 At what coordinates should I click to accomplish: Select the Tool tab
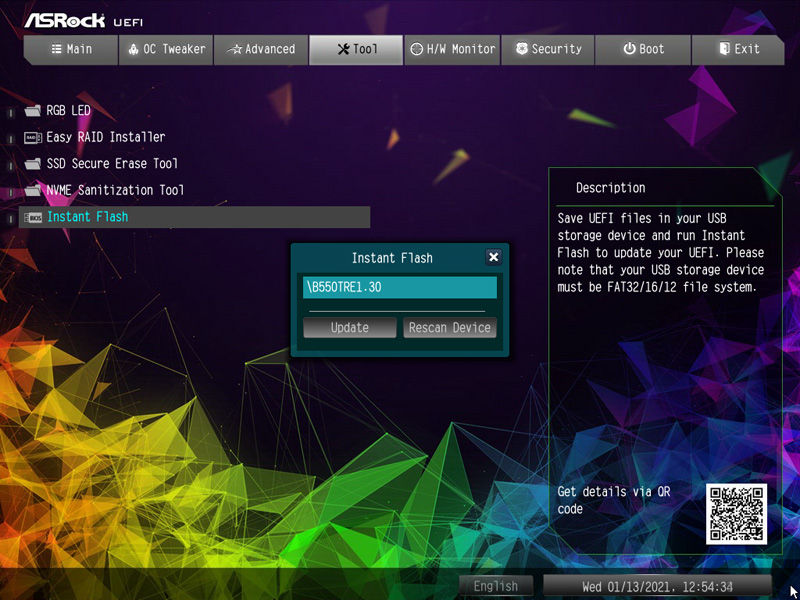pos(356,49)
